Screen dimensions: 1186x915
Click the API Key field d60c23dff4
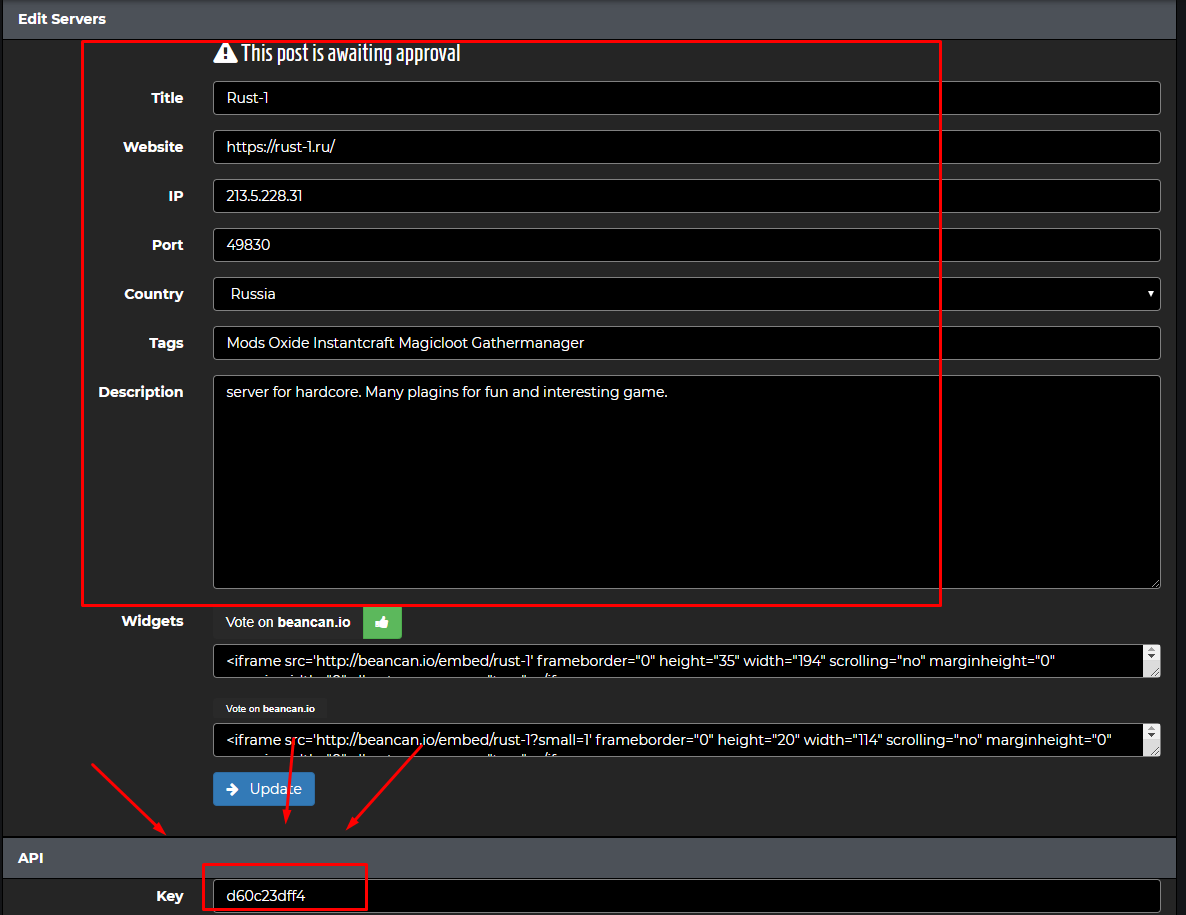tap(686, 895)
